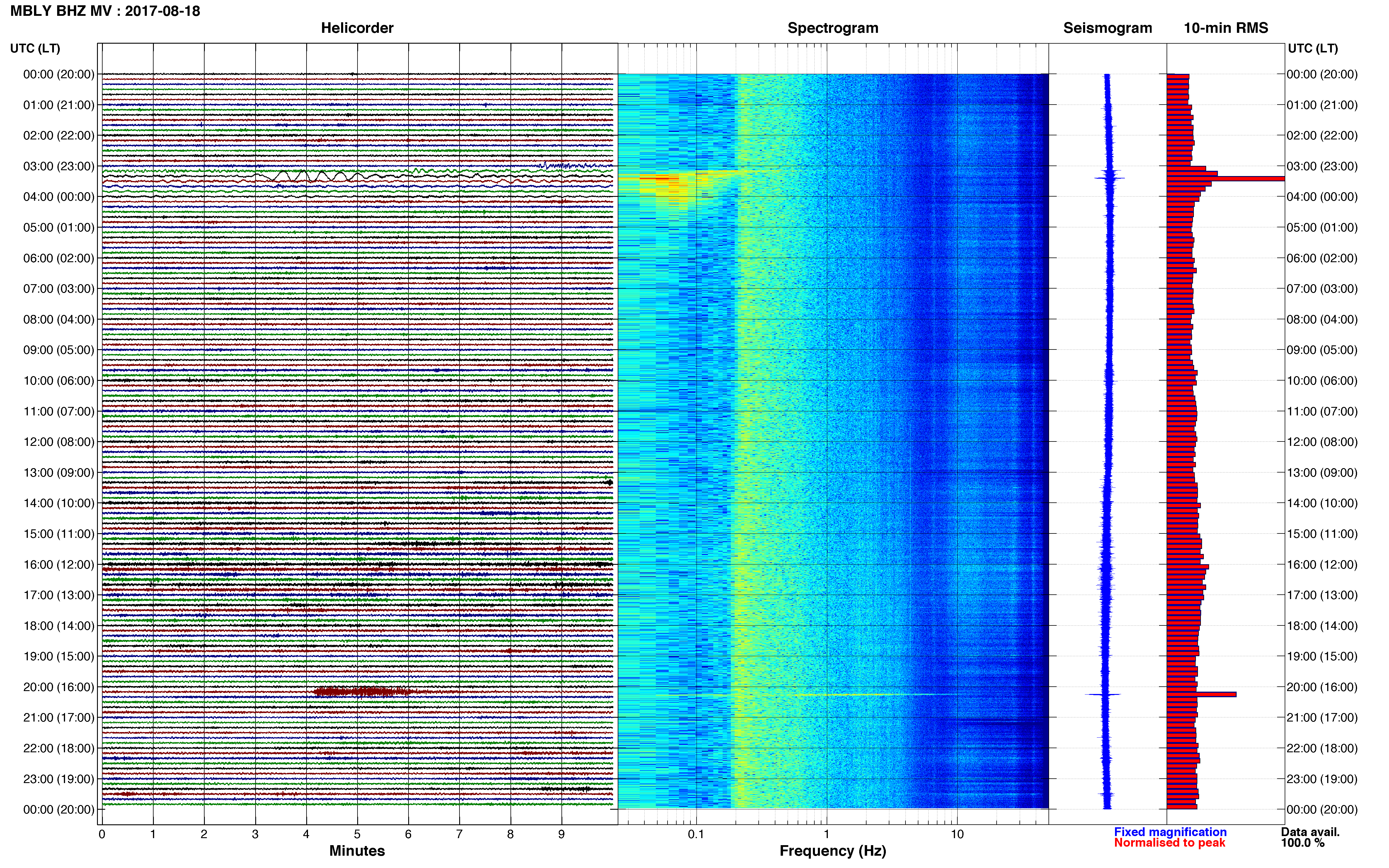Screen dimensions: 1389x868
Task: Click right-axis time label '16:00 (12:00)'
Action: 1322,564
